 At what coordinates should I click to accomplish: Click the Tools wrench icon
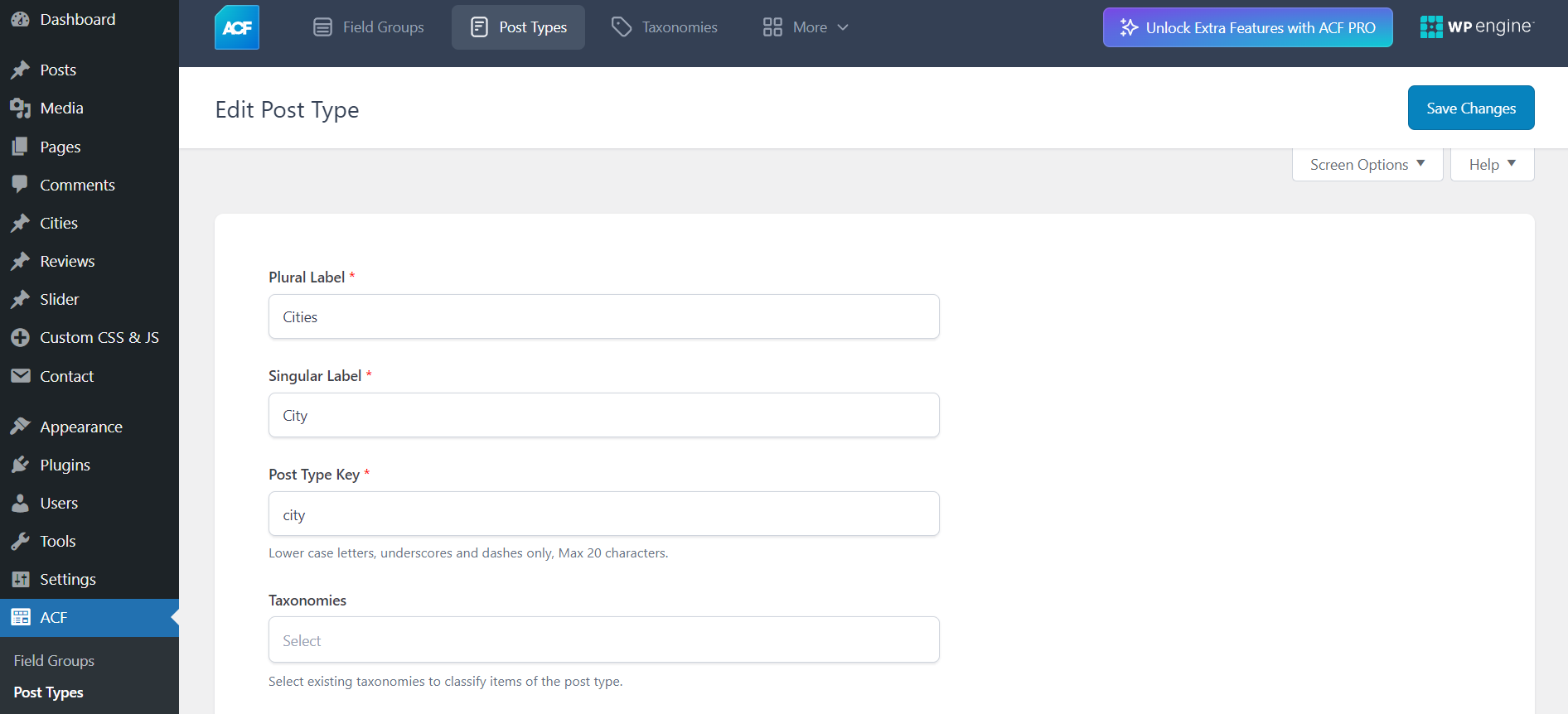(x=20, y=541)
